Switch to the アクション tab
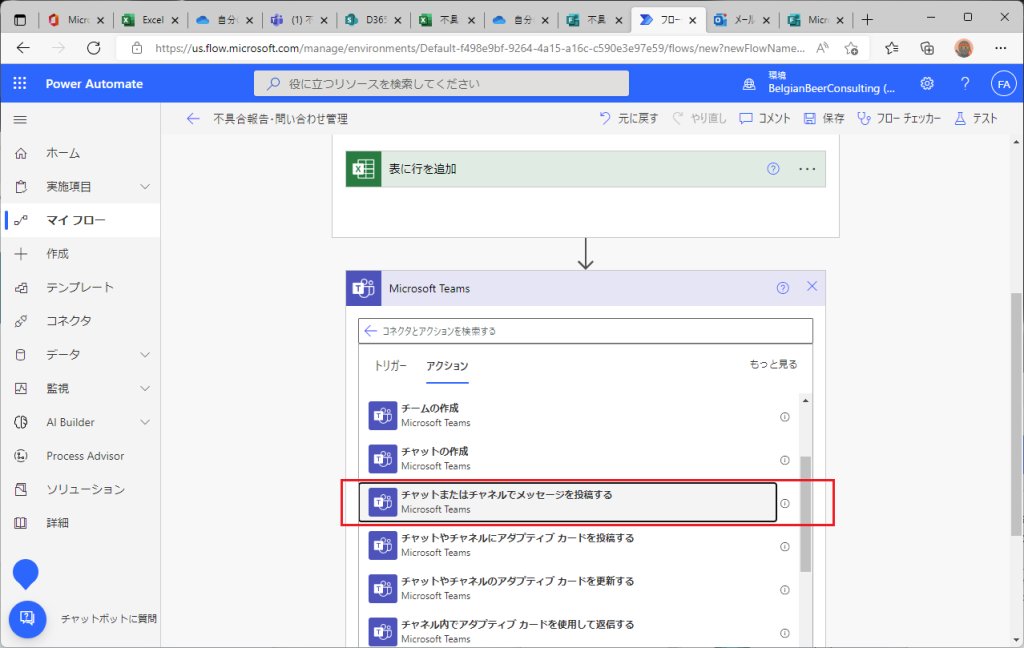The image size is (1024, 648). point(447,366)
